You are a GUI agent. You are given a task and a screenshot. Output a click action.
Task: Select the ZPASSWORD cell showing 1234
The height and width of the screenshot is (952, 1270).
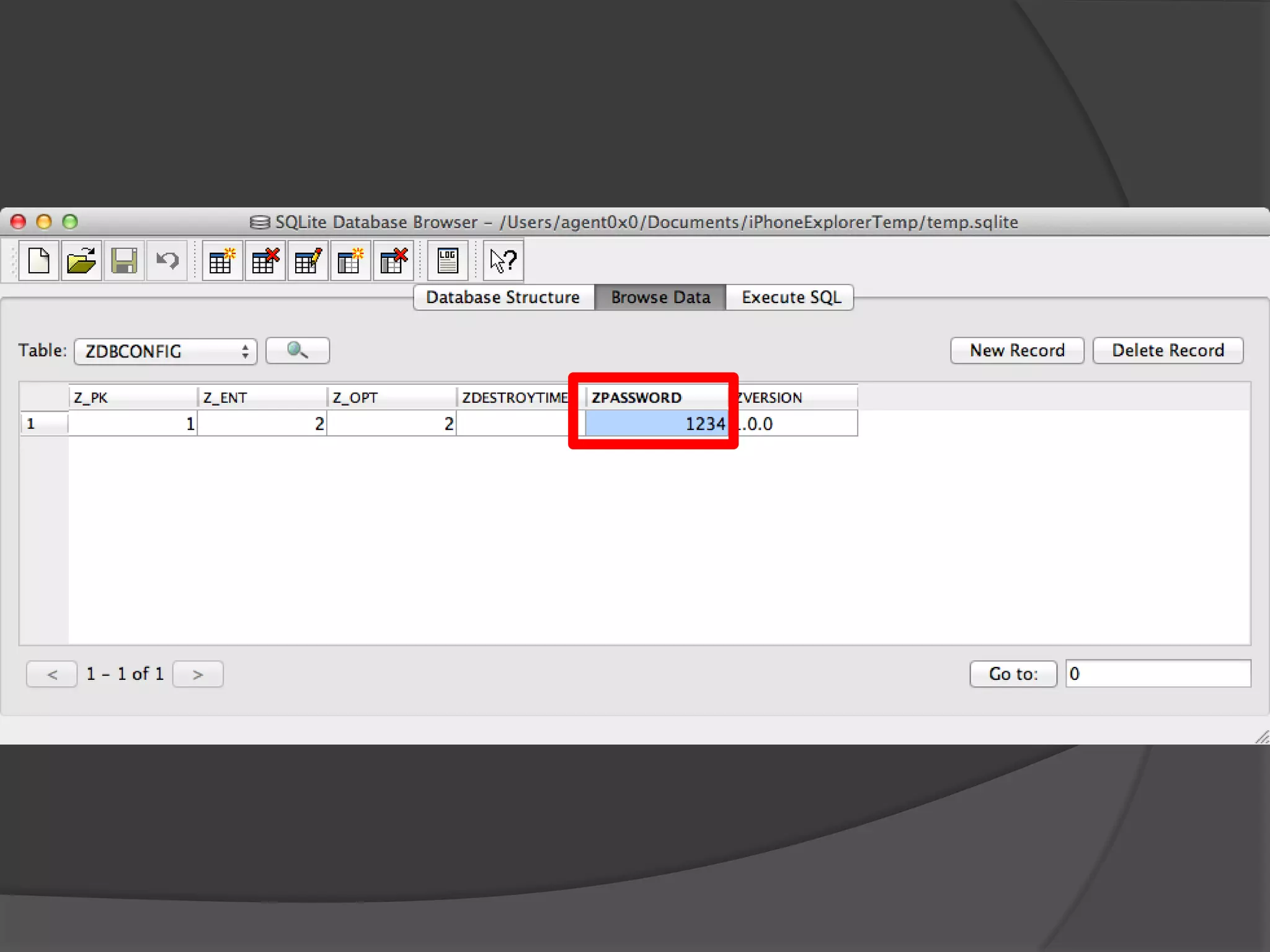pos(656,424)
